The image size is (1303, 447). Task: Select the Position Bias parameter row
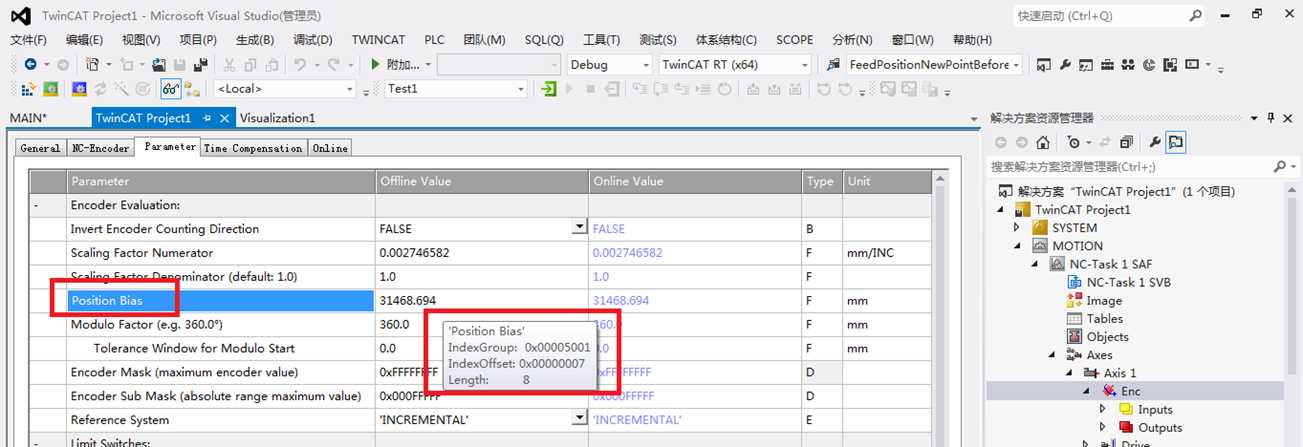221,300
